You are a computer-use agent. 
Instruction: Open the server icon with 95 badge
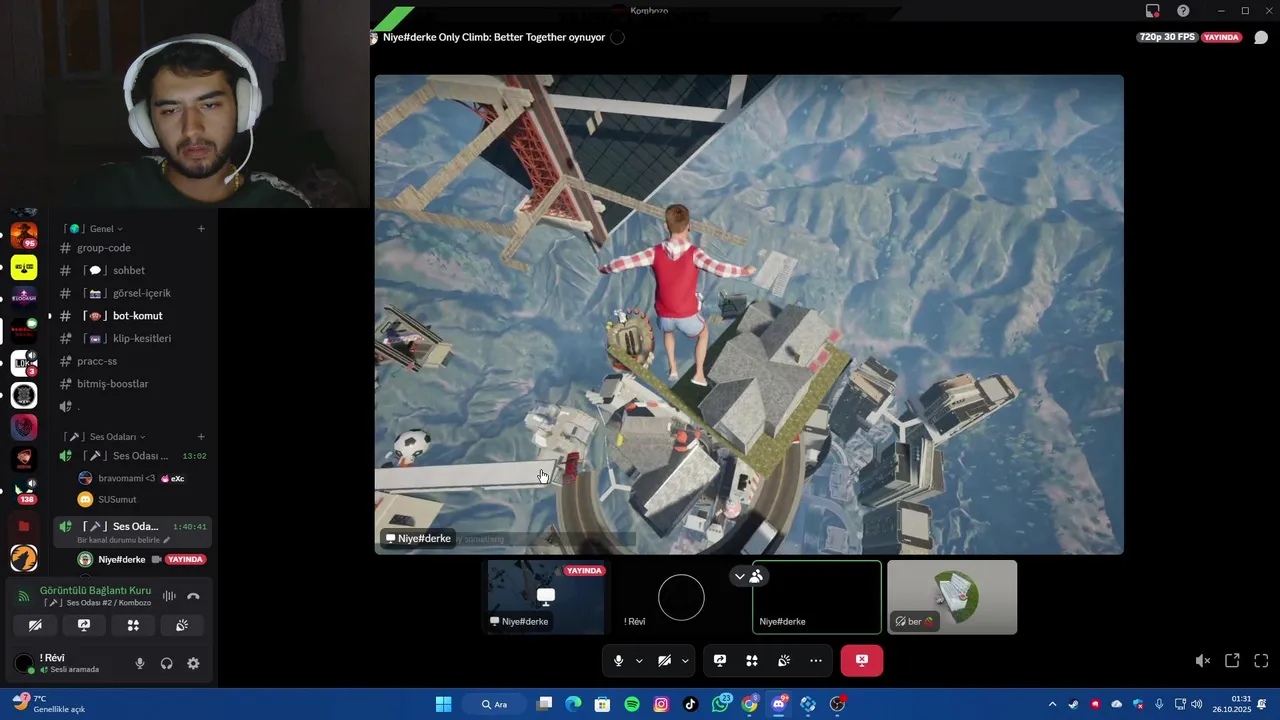tap(24, 235)
